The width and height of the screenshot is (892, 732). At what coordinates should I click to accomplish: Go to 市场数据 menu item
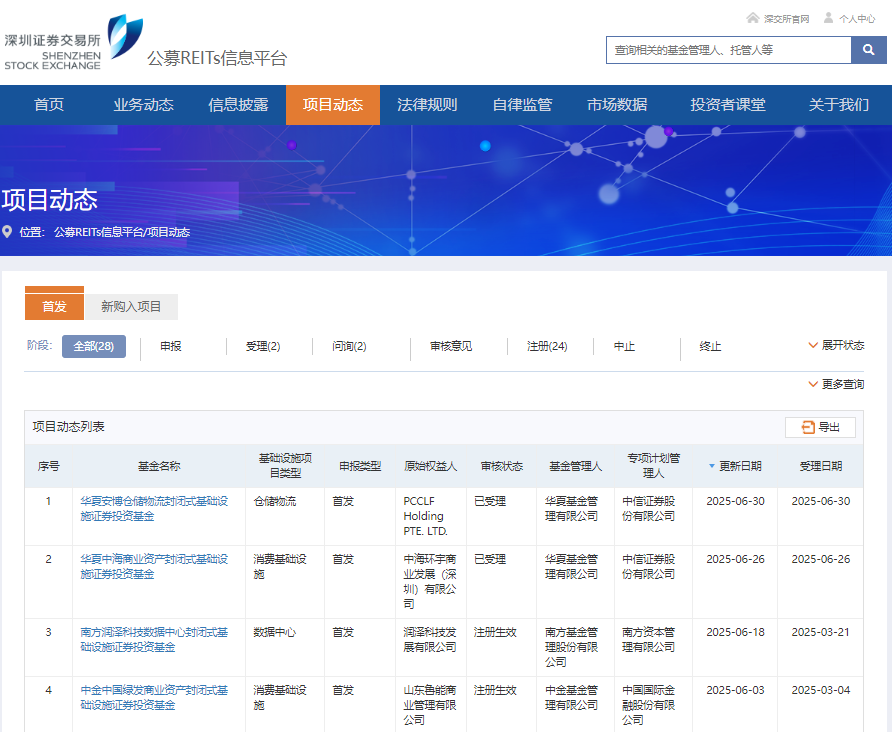(x=617, y=105)
